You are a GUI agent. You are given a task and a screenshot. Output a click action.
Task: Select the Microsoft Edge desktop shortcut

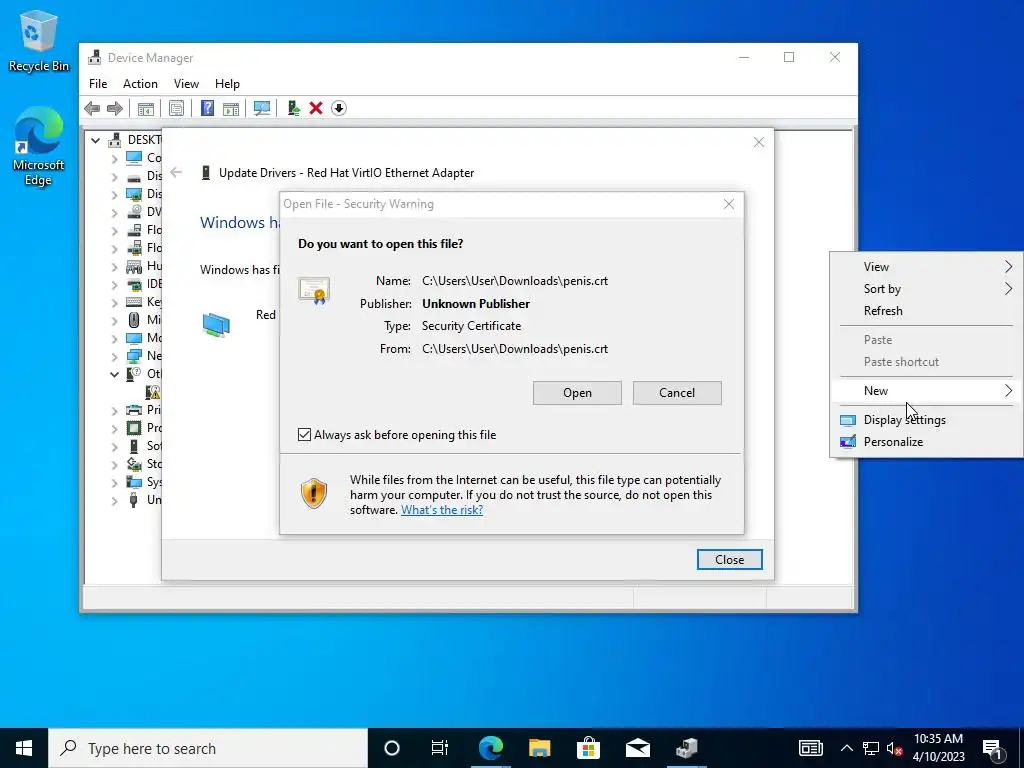pyautogui.click(x=39, y=146)
